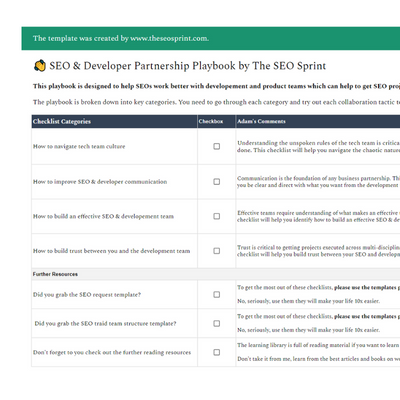Image resolution: width=400 pixels, height=400 pixels.
Task: Check the SEO request template checkbox
Action: point(217,295)
